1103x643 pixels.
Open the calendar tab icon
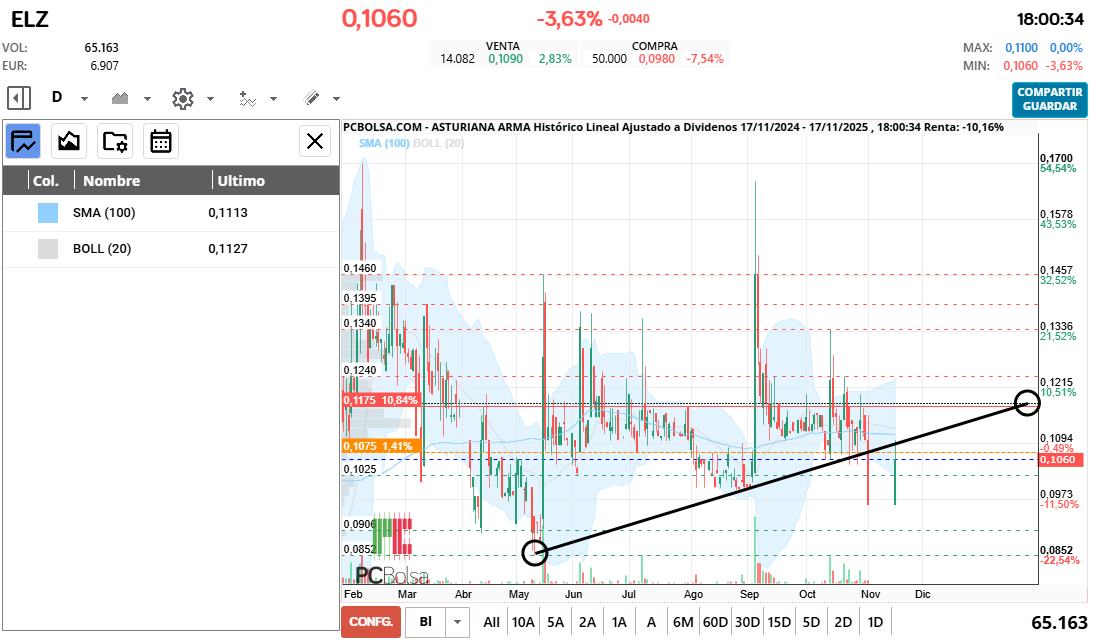pyautogui.click(x=161, y=141)
